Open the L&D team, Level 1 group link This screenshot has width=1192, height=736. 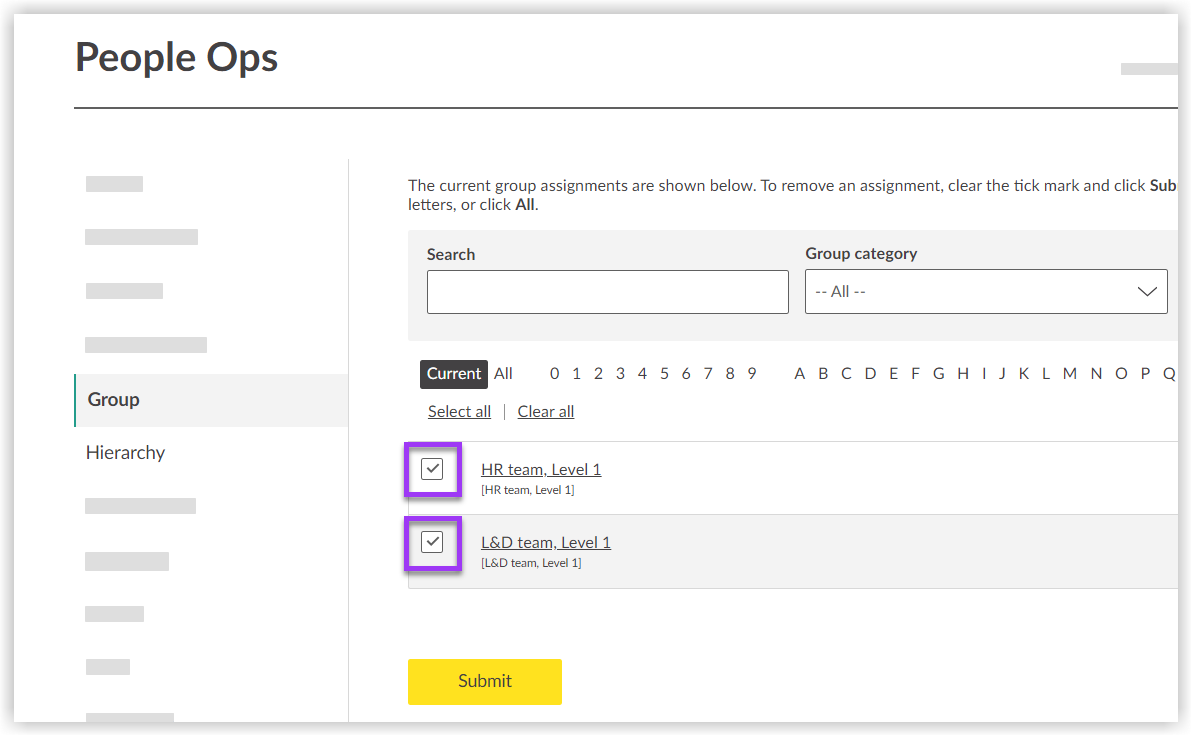tap(546, 541)
